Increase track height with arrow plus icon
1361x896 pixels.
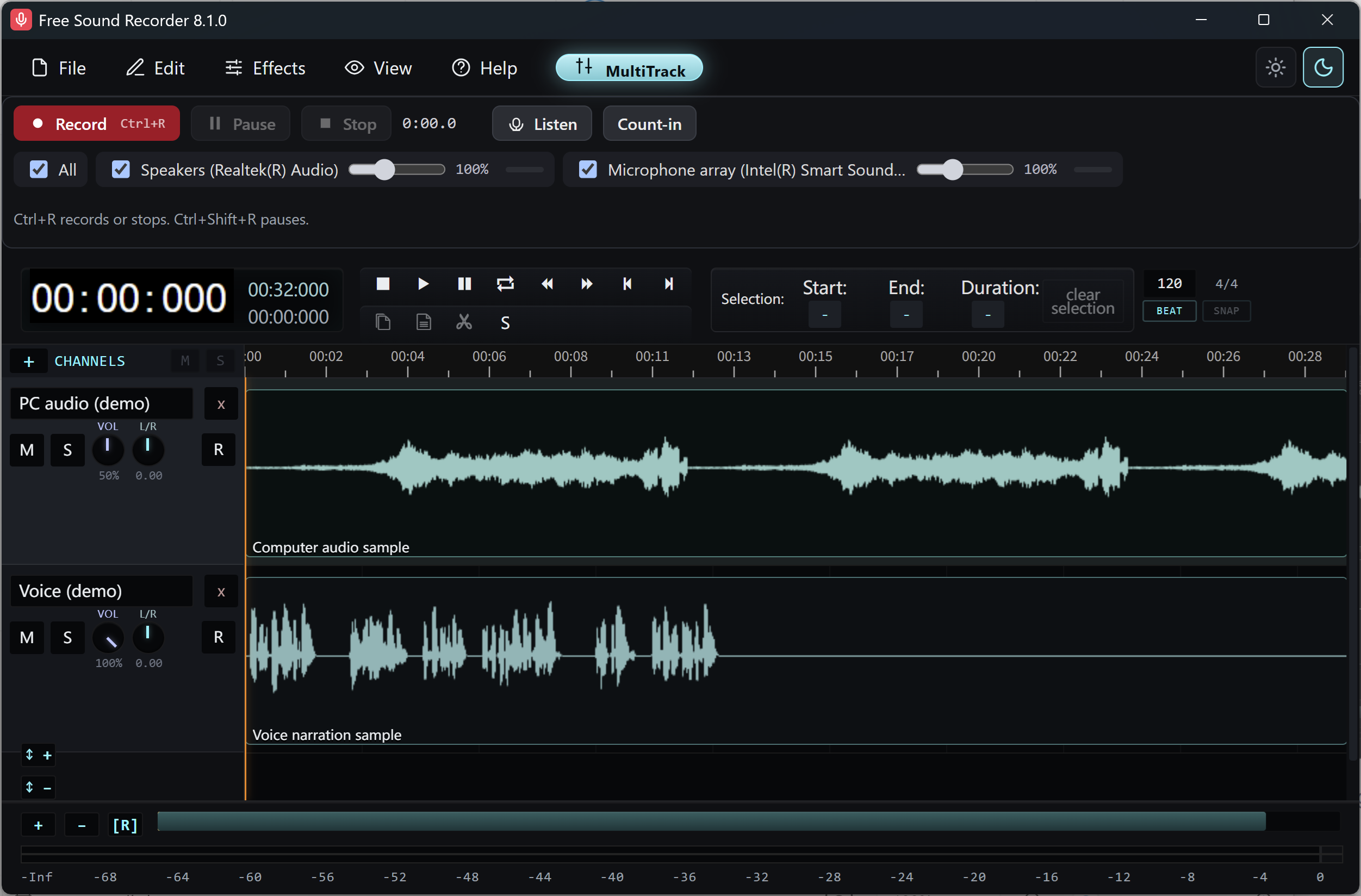coord(38,755)
